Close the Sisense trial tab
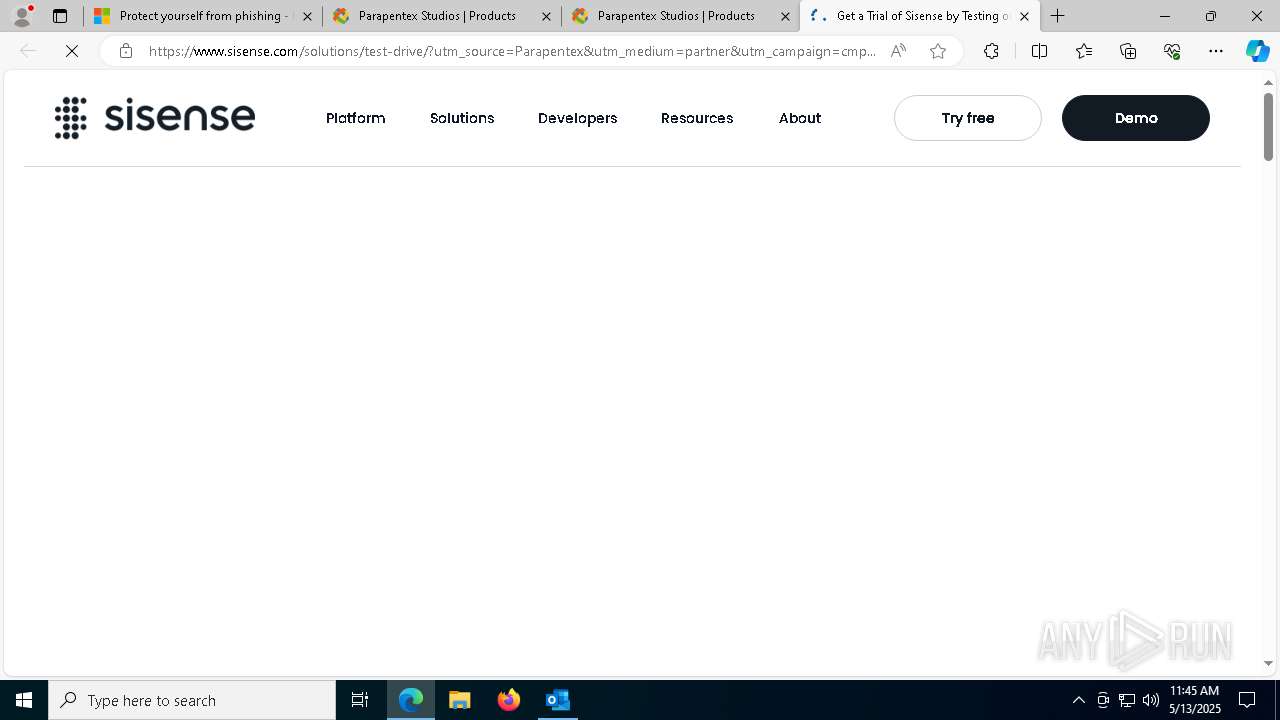Viewport: 1280px width, 720px height. [1024, 16]
